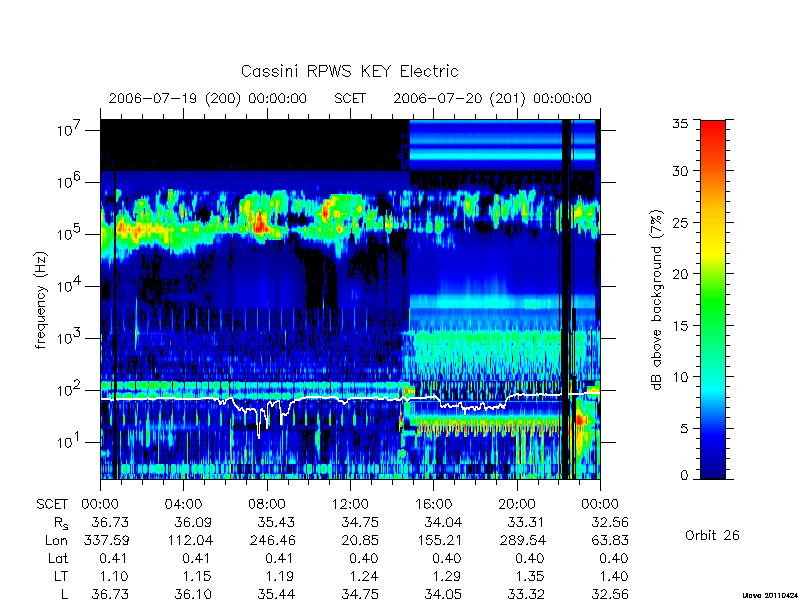
Task: Click the 'dB above background (7%)' colorbar label
Action: click(658, 300)
